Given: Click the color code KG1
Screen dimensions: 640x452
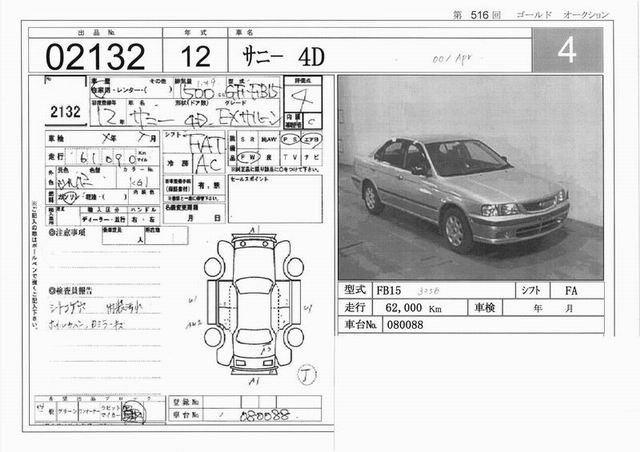Looking at the screenshot, I should [139, 182].
